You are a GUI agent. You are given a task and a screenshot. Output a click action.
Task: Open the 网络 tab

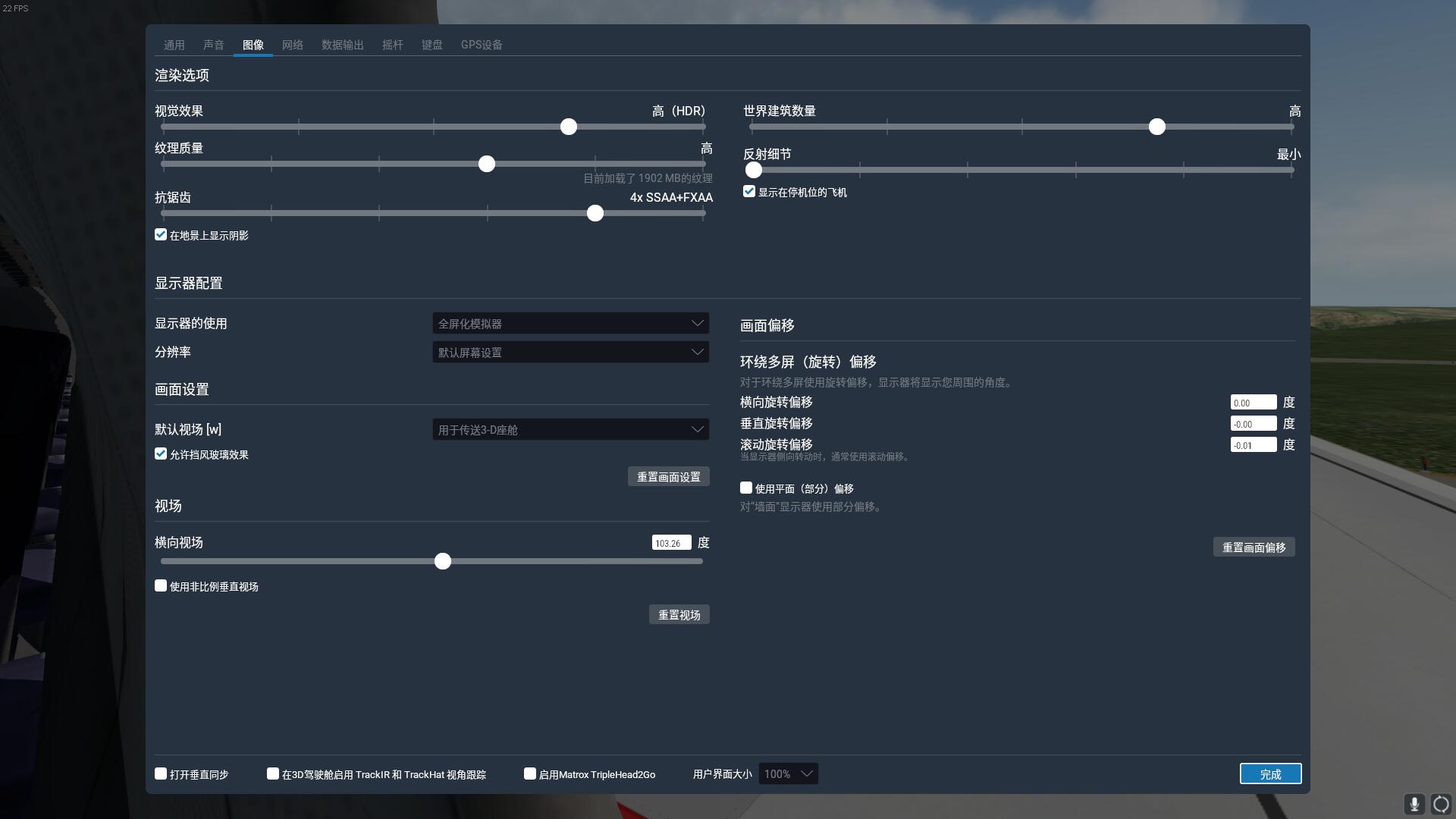[292, 45]
